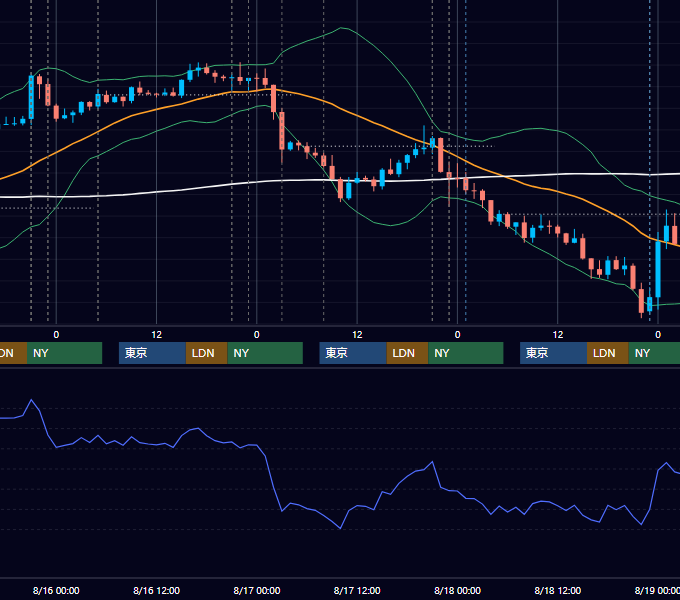Screen dimensions: 680x600
Task: Click the NY session block ending near 8/17 00:00
Action: [x=265, y=353]
